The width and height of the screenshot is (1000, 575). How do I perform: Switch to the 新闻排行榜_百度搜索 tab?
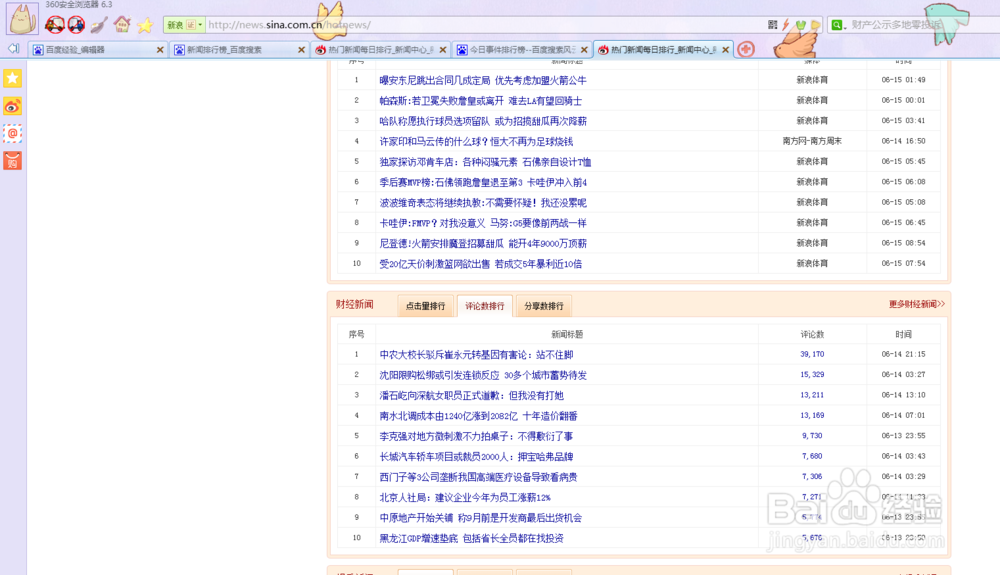[239, 50]
